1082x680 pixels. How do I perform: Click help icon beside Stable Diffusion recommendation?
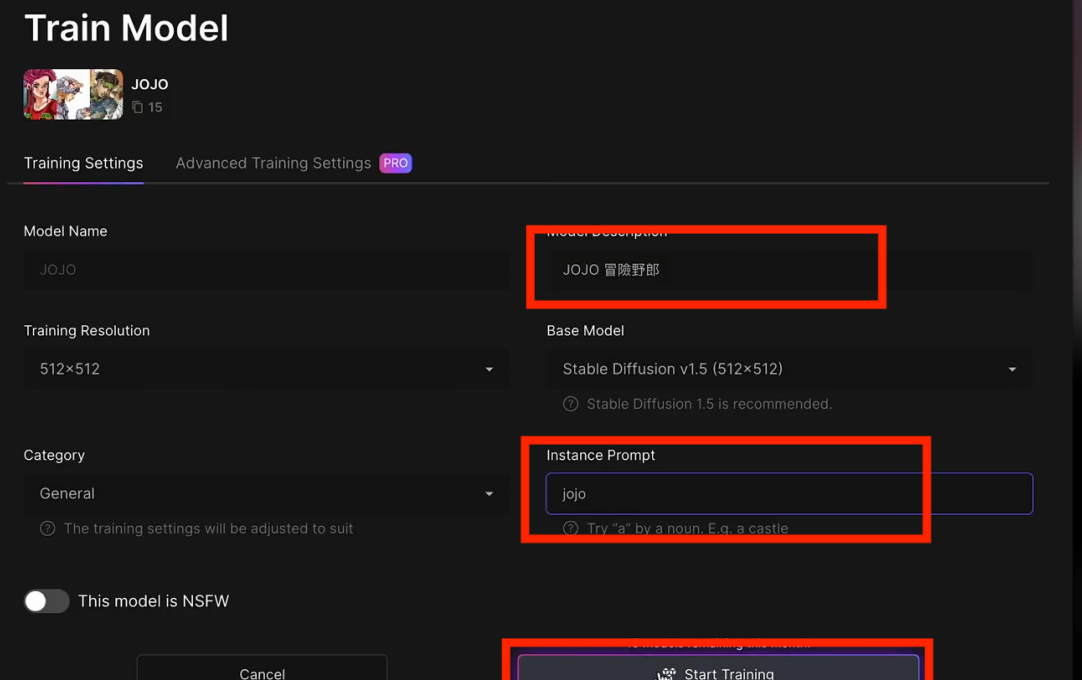pyautogui.click(x=570, y=404)
